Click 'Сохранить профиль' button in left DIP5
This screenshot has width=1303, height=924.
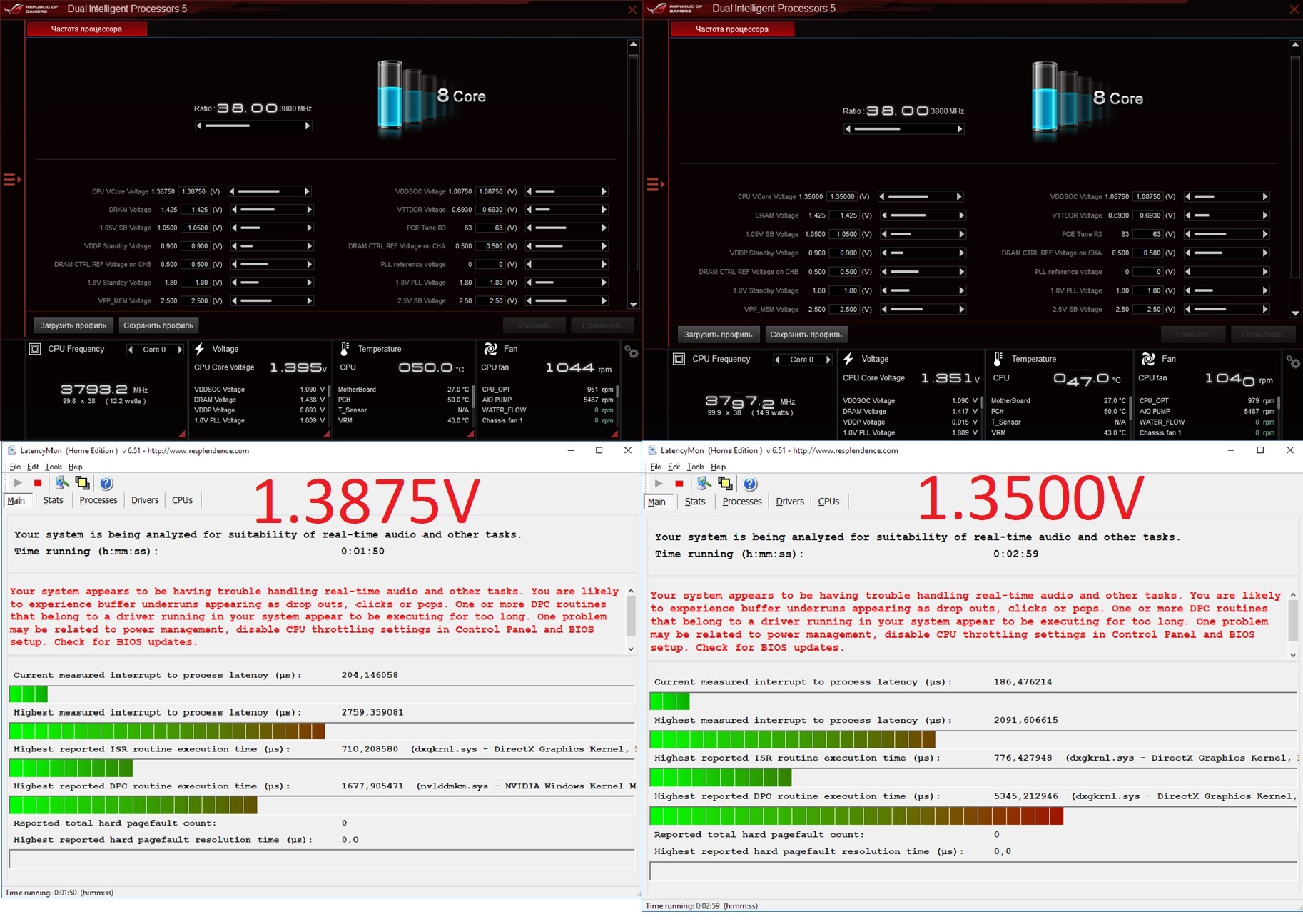[x=158, y=325]
